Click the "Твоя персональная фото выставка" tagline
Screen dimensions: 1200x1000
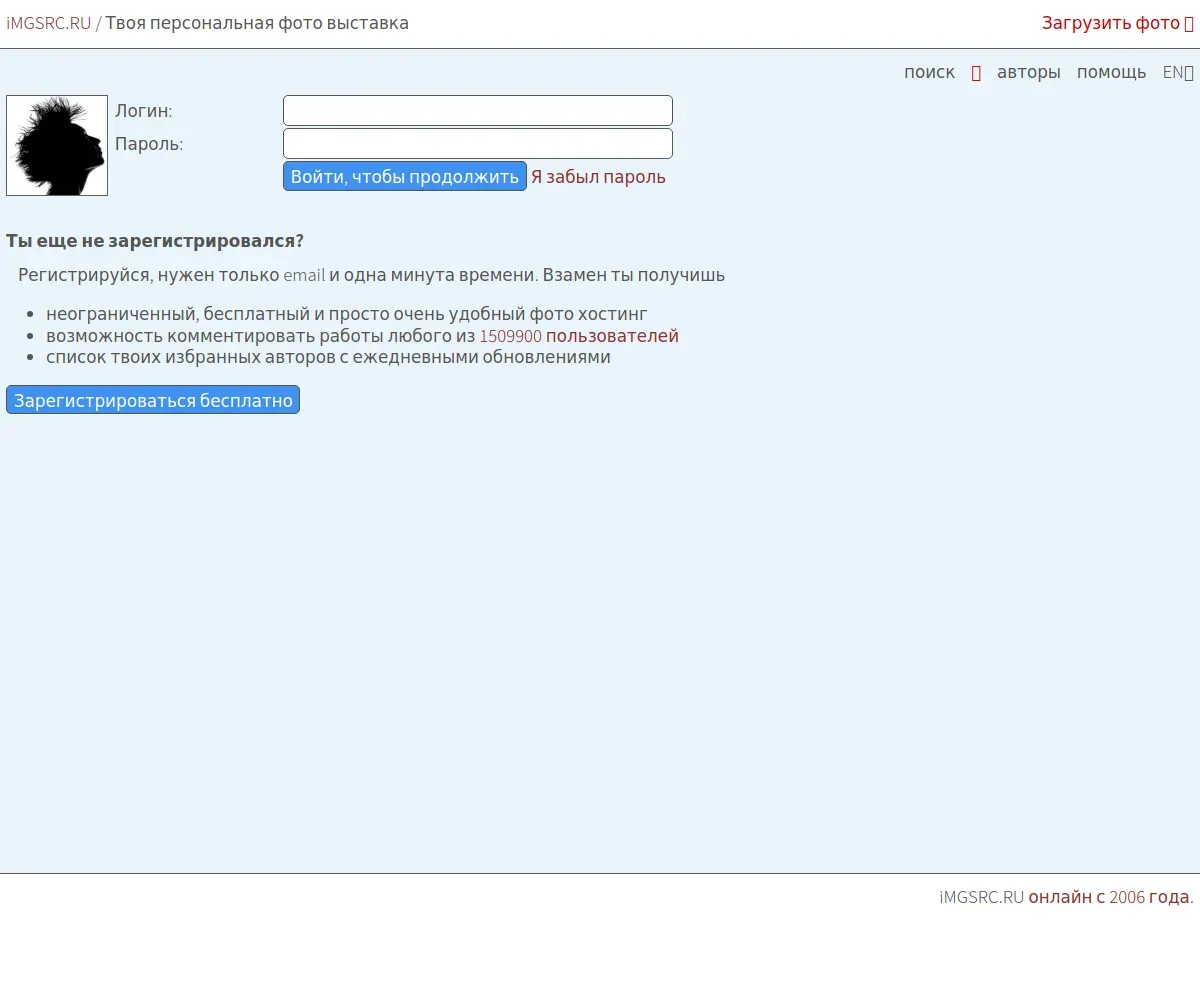tap(257, 23)
